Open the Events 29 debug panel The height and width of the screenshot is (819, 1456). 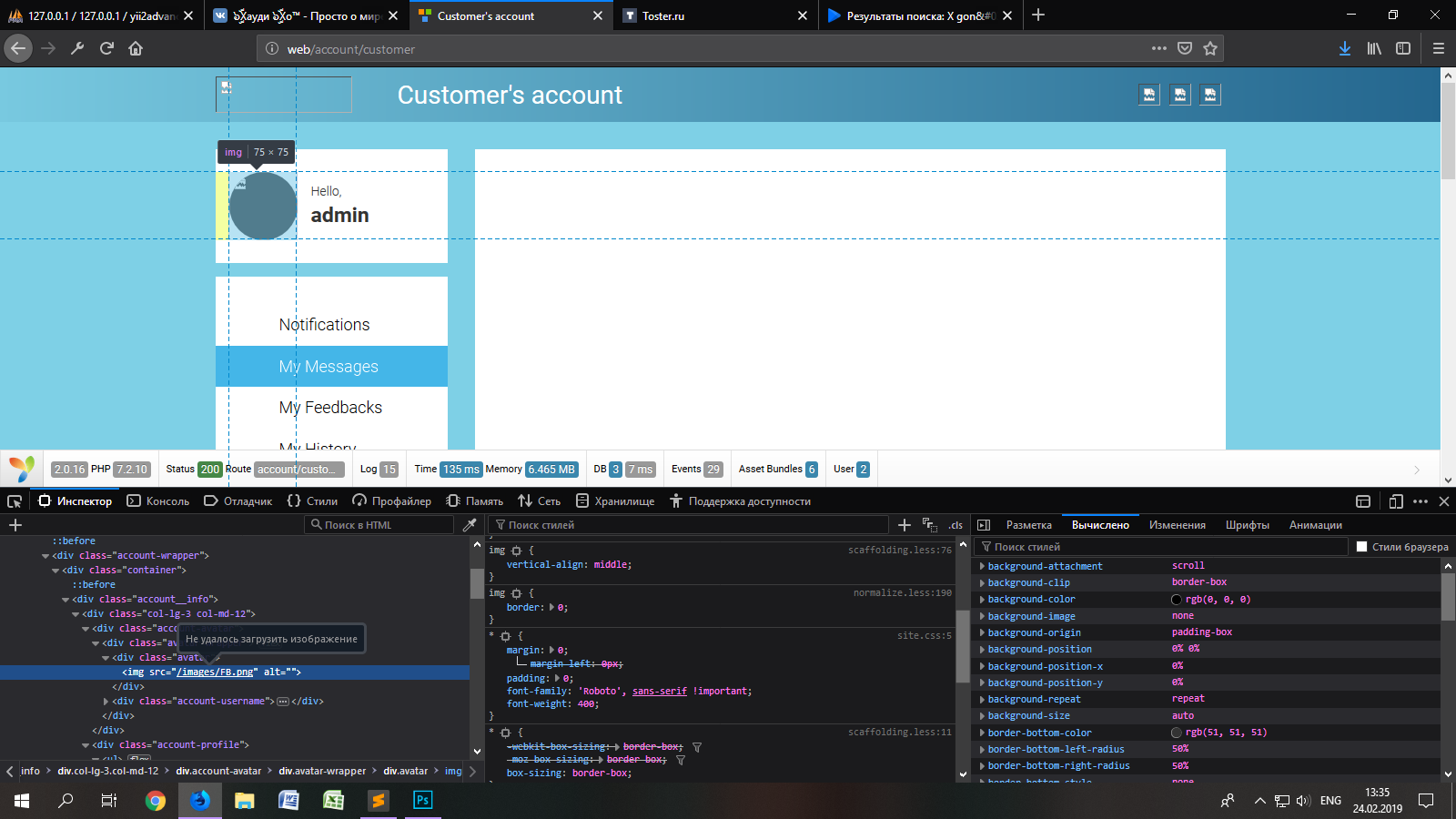click(696, 470)
